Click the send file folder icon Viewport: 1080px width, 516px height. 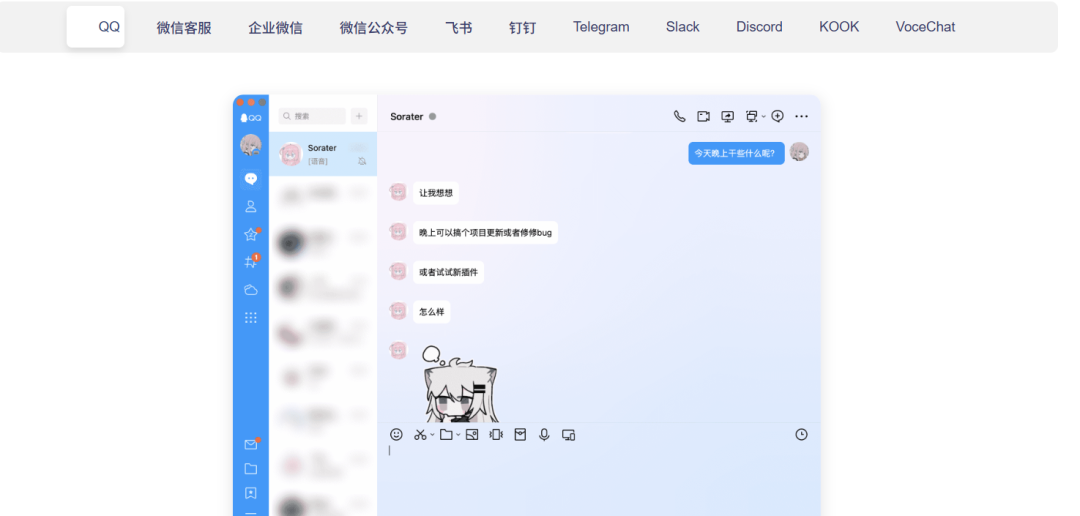[446, 435]
